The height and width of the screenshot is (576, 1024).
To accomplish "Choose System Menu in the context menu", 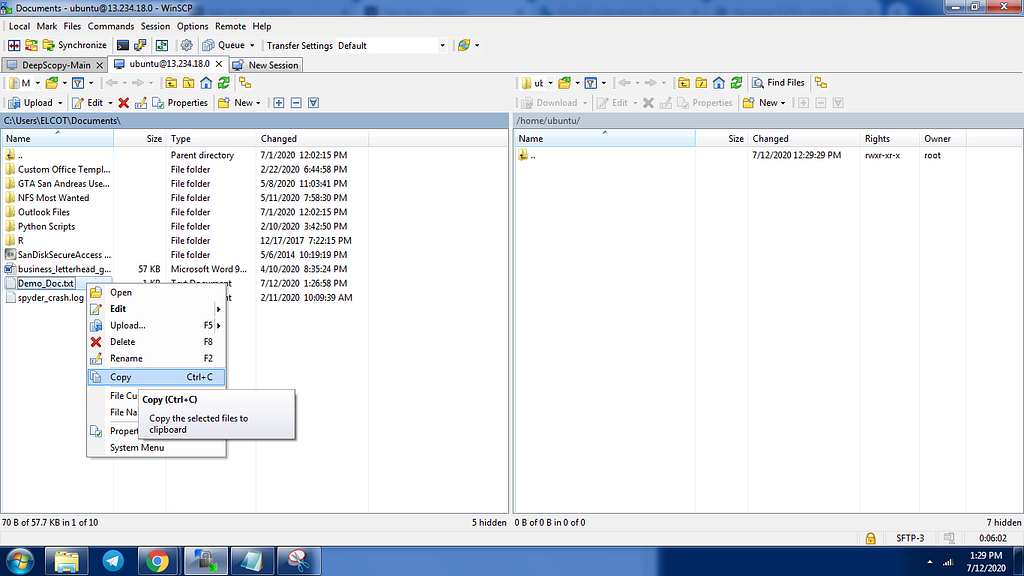I will click(x=156, y=447).
